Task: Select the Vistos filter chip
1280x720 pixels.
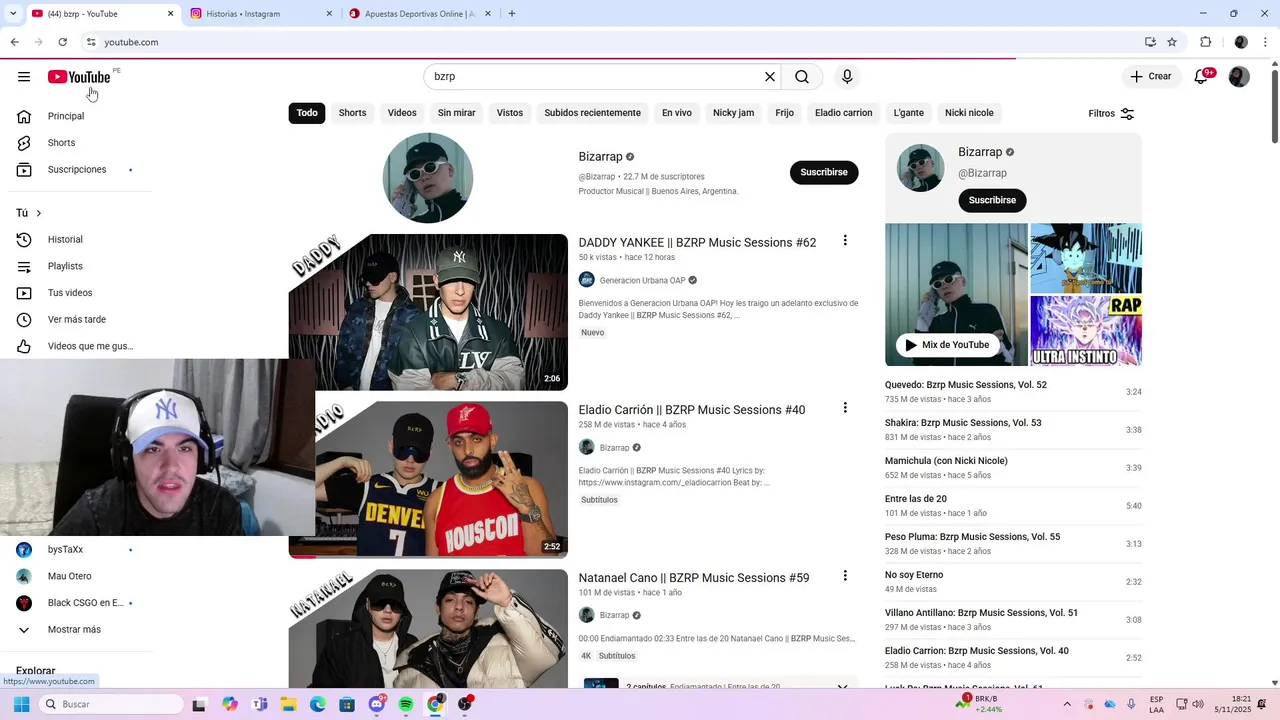Action: pos(510,113)
